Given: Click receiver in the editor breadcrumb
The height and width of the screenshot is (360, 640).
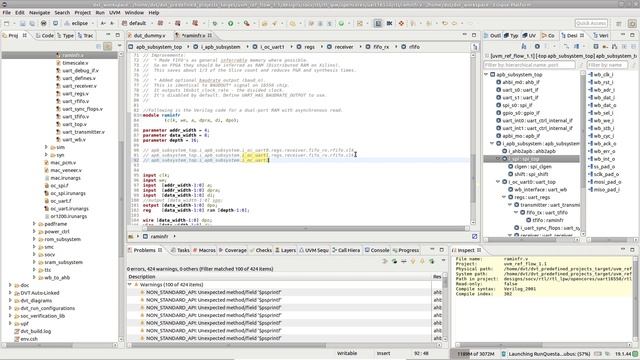Looking at the screenshot, I should 344,47.
